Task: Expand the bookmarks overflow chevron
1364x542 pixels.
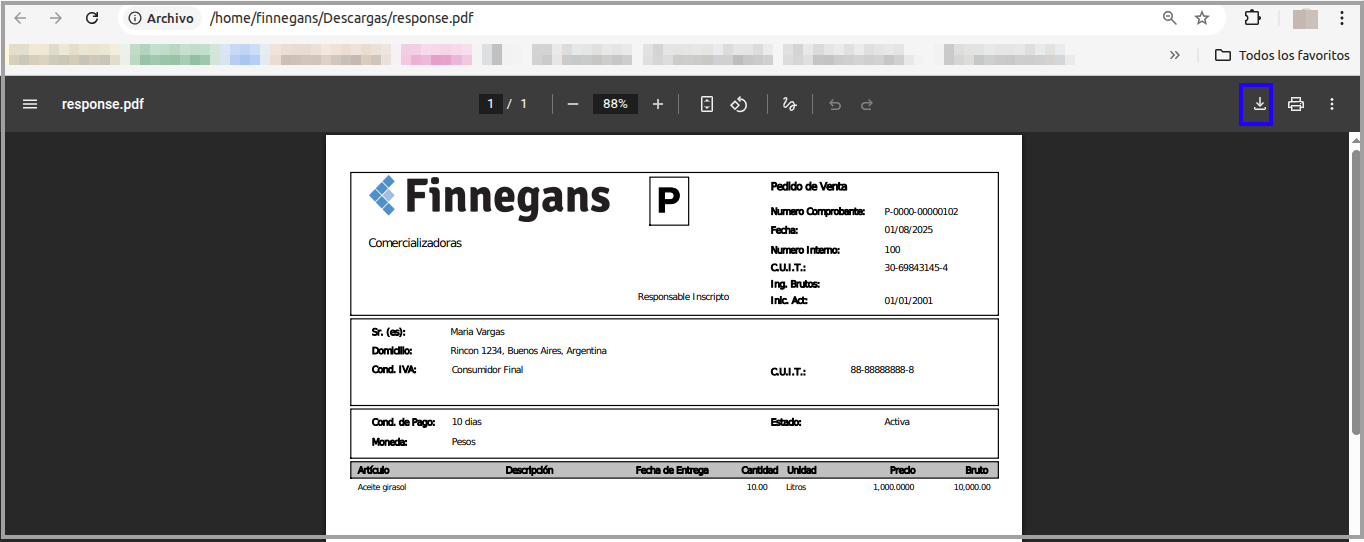Action: pyautogui.click(x=1175, y=55)
